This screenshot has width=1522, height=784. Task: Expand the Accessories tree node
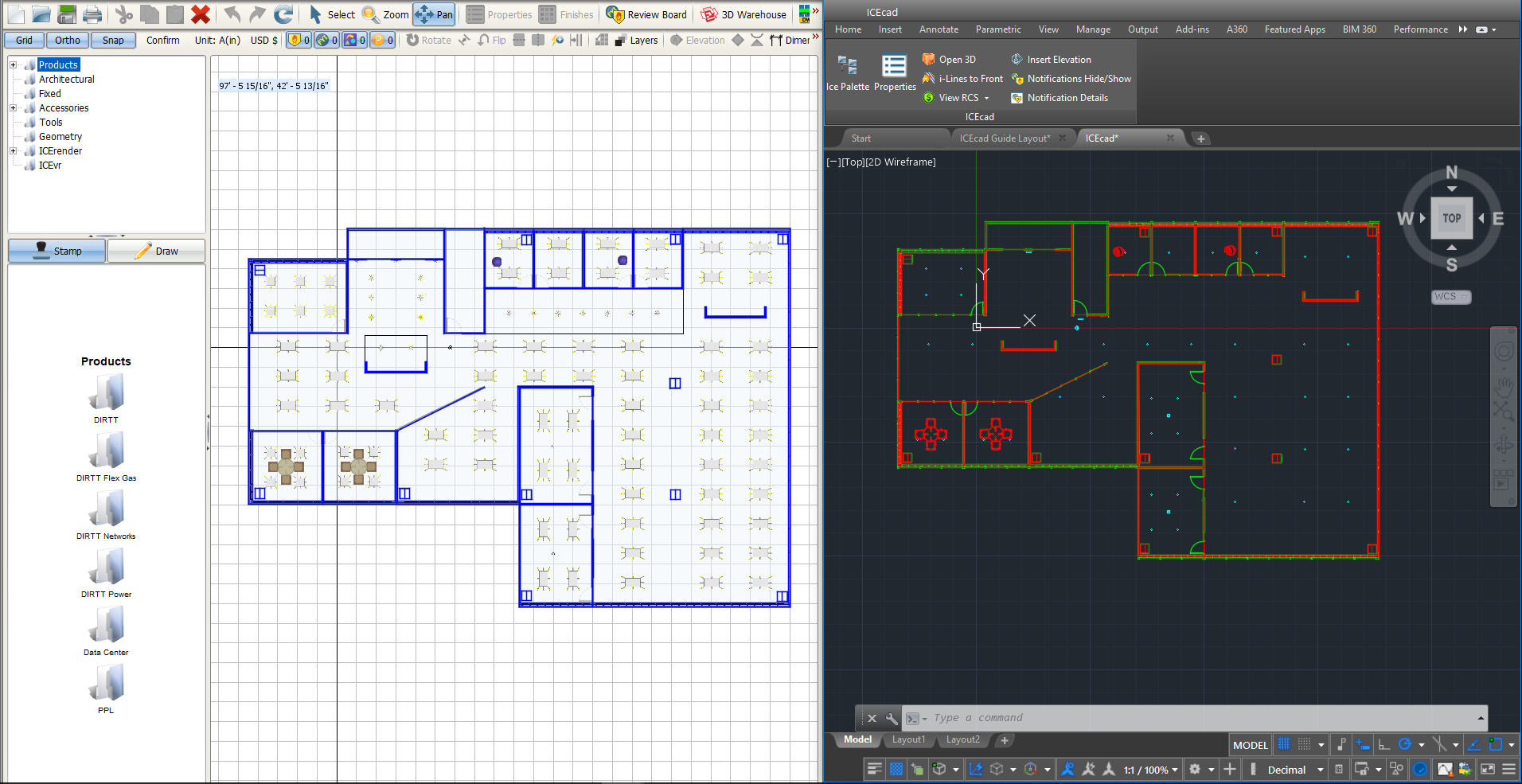tap(13, 107)
